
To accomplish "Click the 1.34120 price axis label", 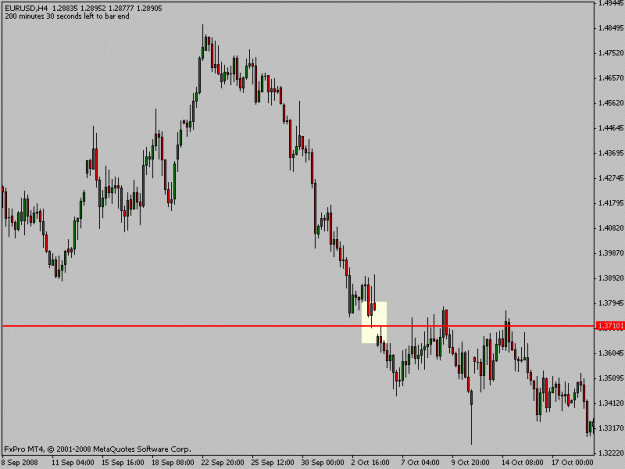I will click(x=611, y=403).
